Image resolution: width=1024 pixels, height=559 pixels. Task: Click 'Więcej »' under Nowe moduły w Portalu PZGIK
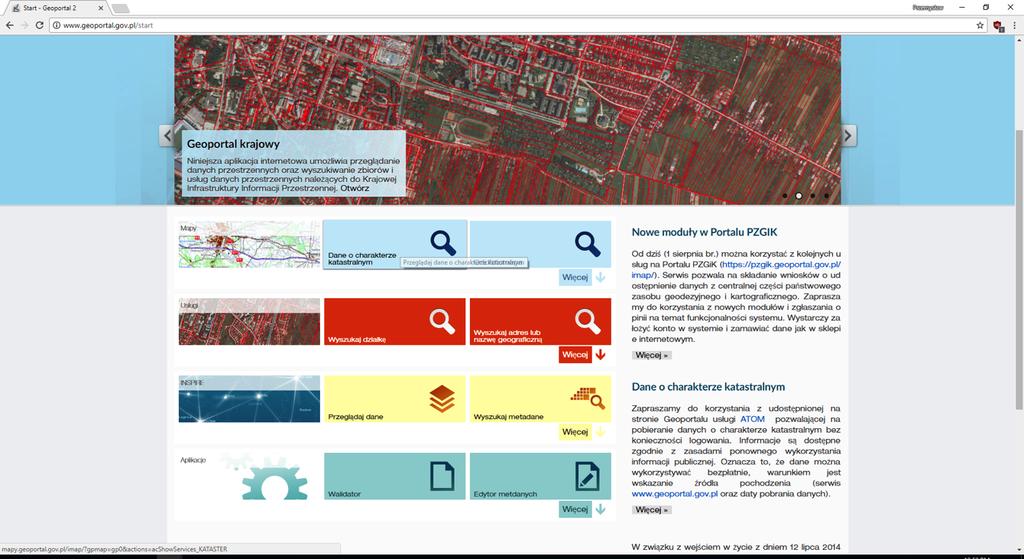click(651, 355)
